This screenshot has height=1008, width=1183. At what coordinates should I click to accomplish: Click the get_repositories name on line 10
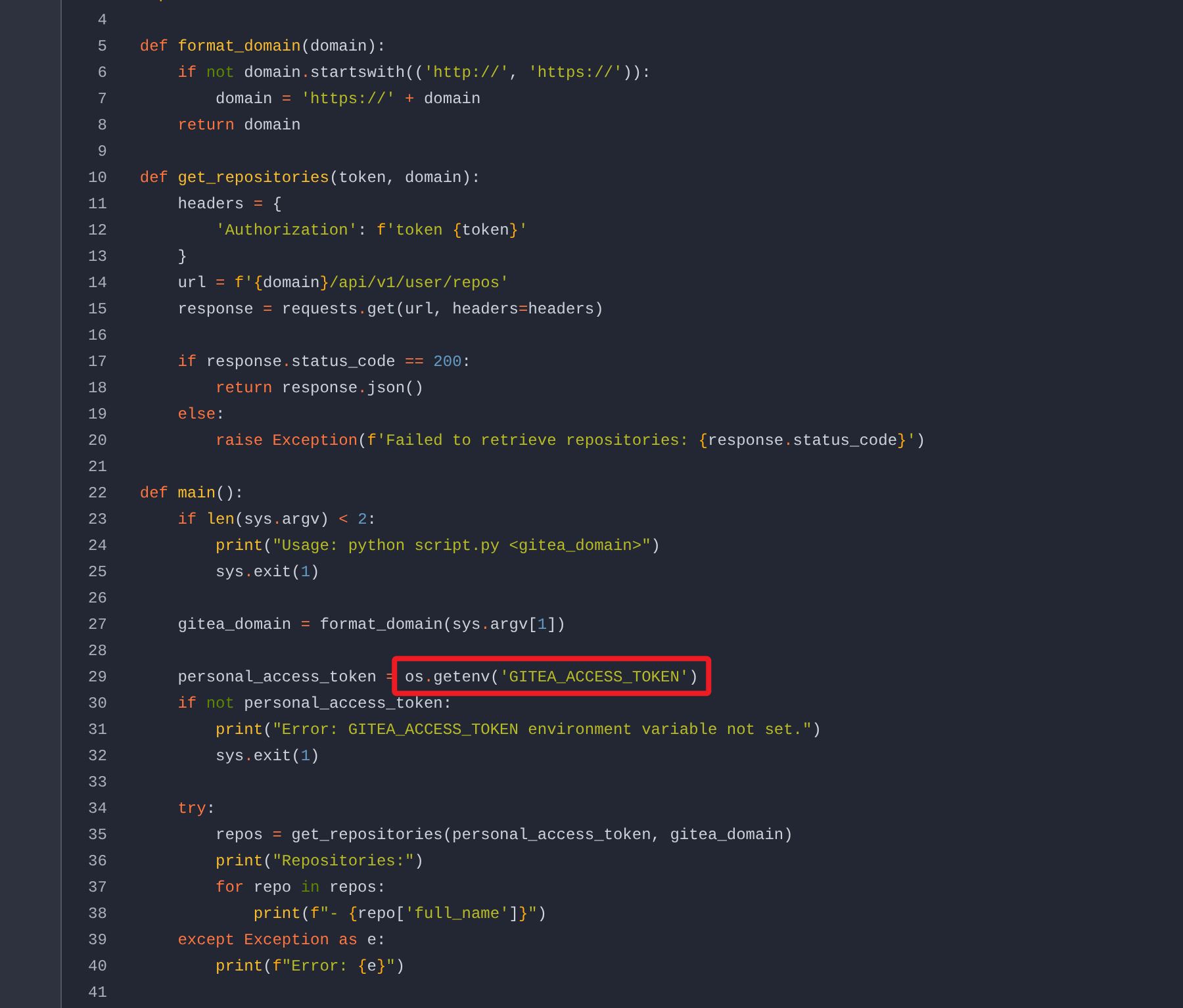253,177
